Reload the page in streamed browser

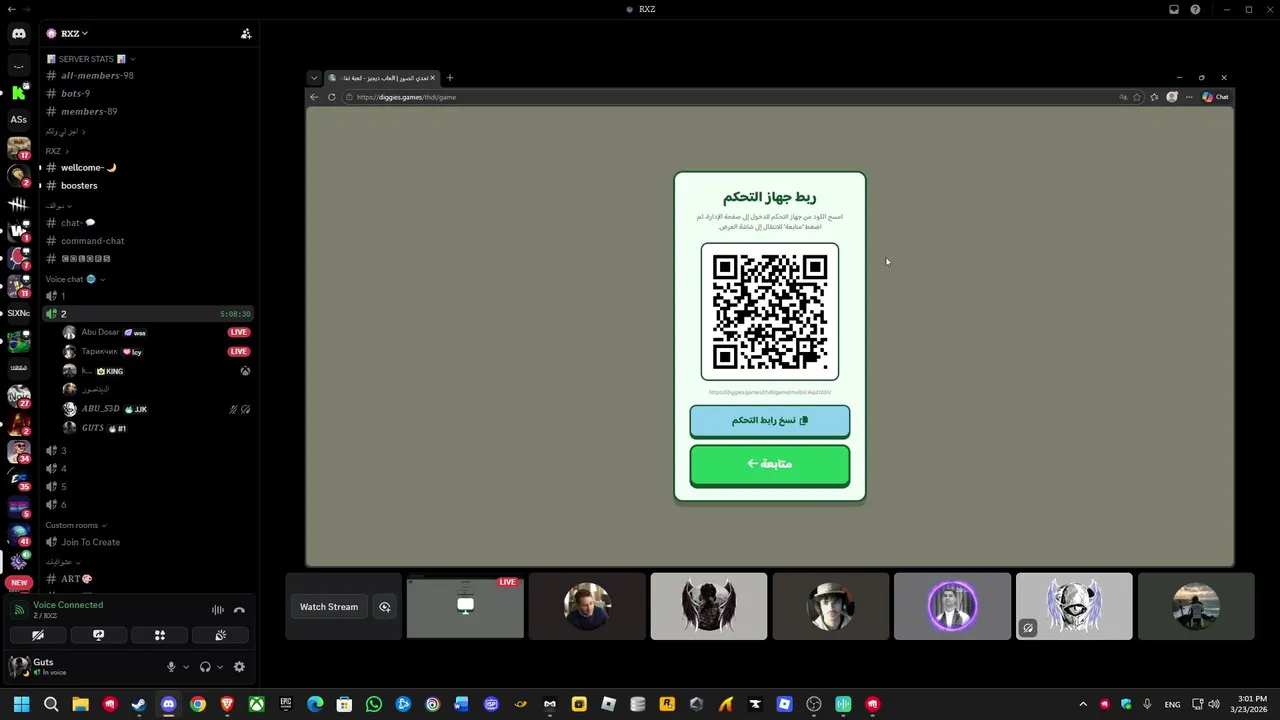332,97
